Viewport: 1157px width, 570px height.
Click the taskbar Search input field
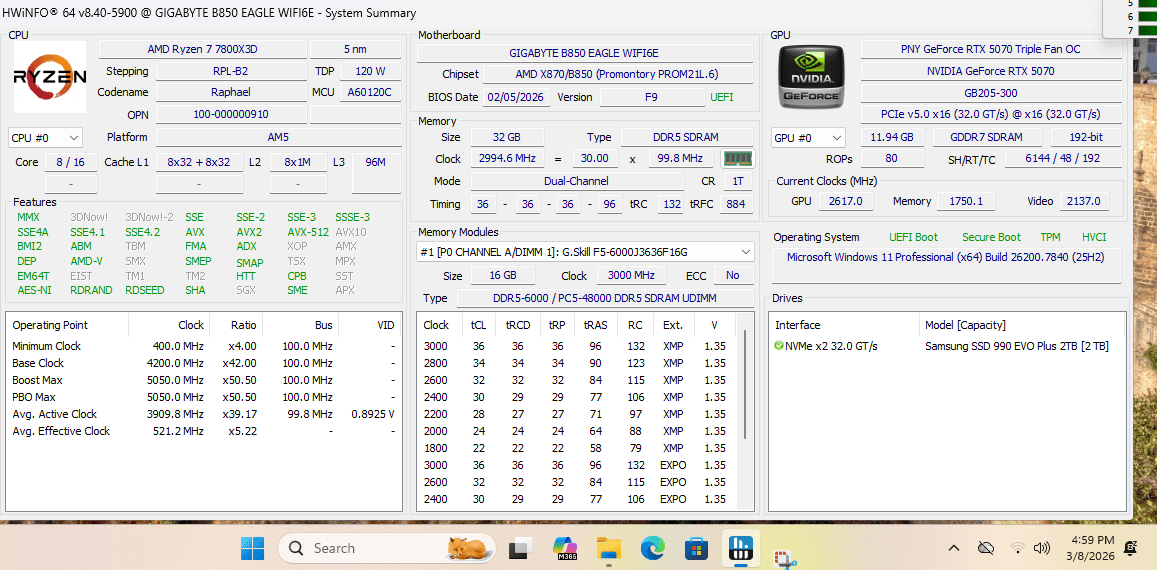coord(389,548)
